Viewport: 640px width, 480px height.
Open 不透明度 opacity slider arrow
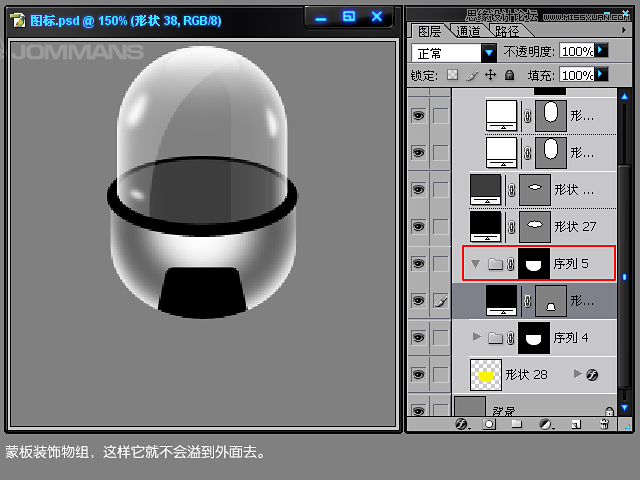(x=600, y=50)
